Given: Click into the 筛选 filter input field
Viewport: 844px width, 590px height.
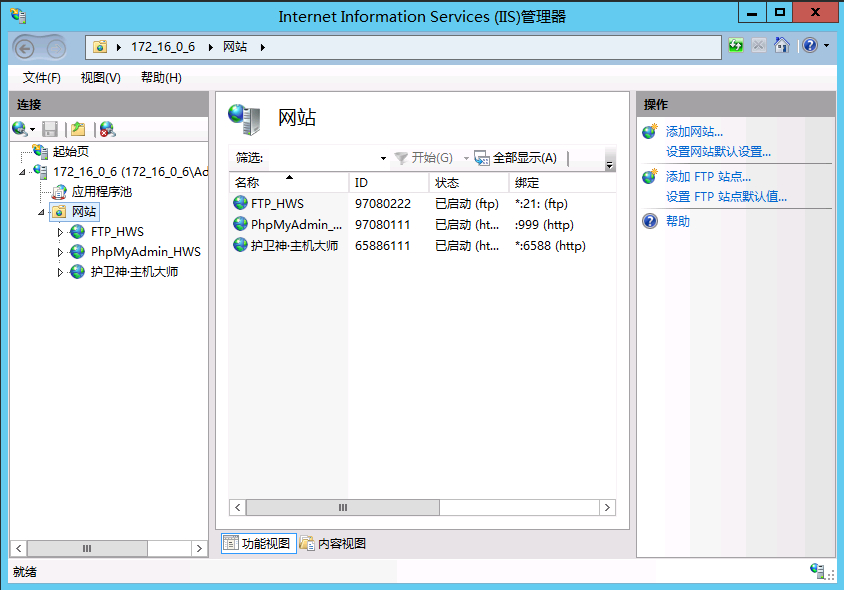Looking at the screenshot, I should click(321, 158).
